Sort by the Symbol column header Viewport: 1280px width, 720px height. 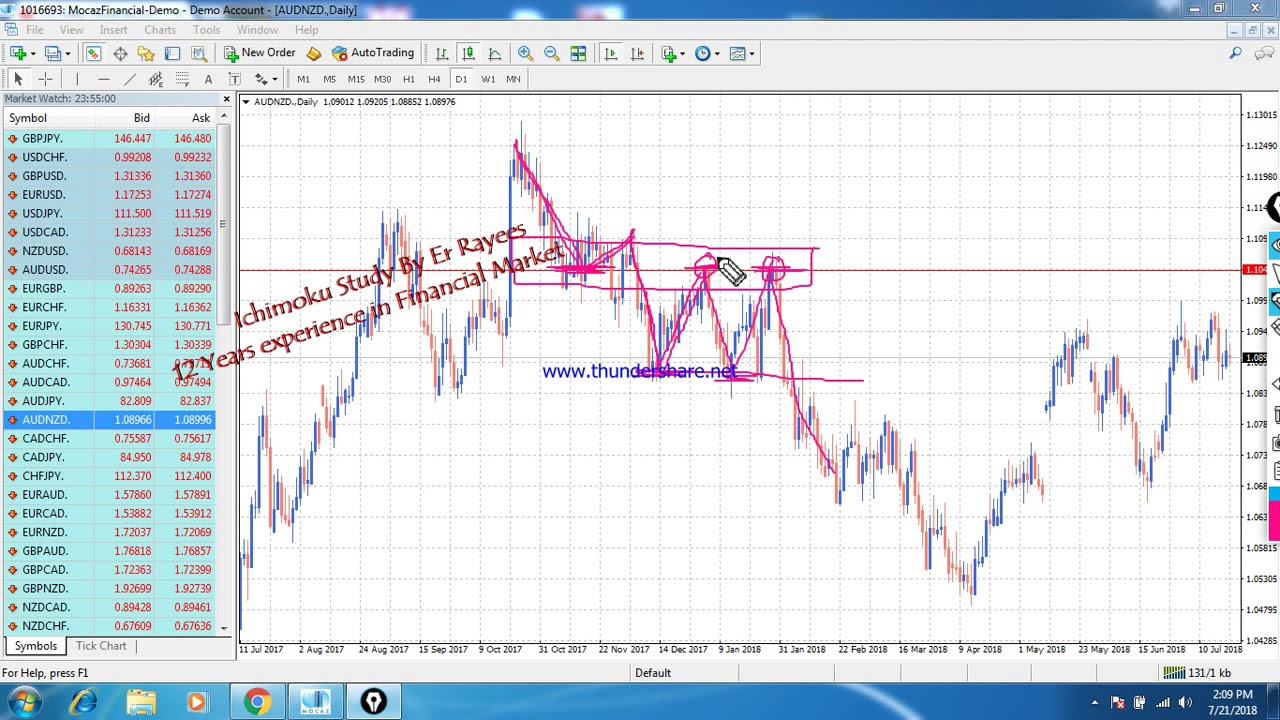coord(47,118)
